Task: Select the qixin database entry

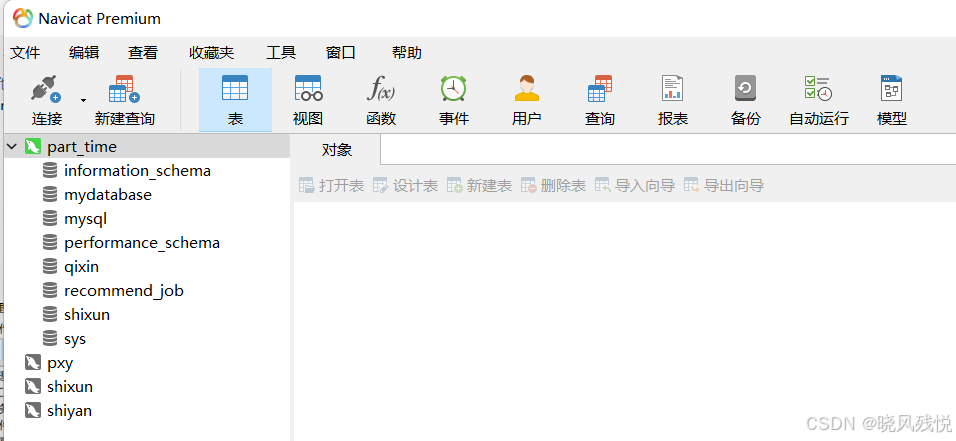Action: click(81, 267)
